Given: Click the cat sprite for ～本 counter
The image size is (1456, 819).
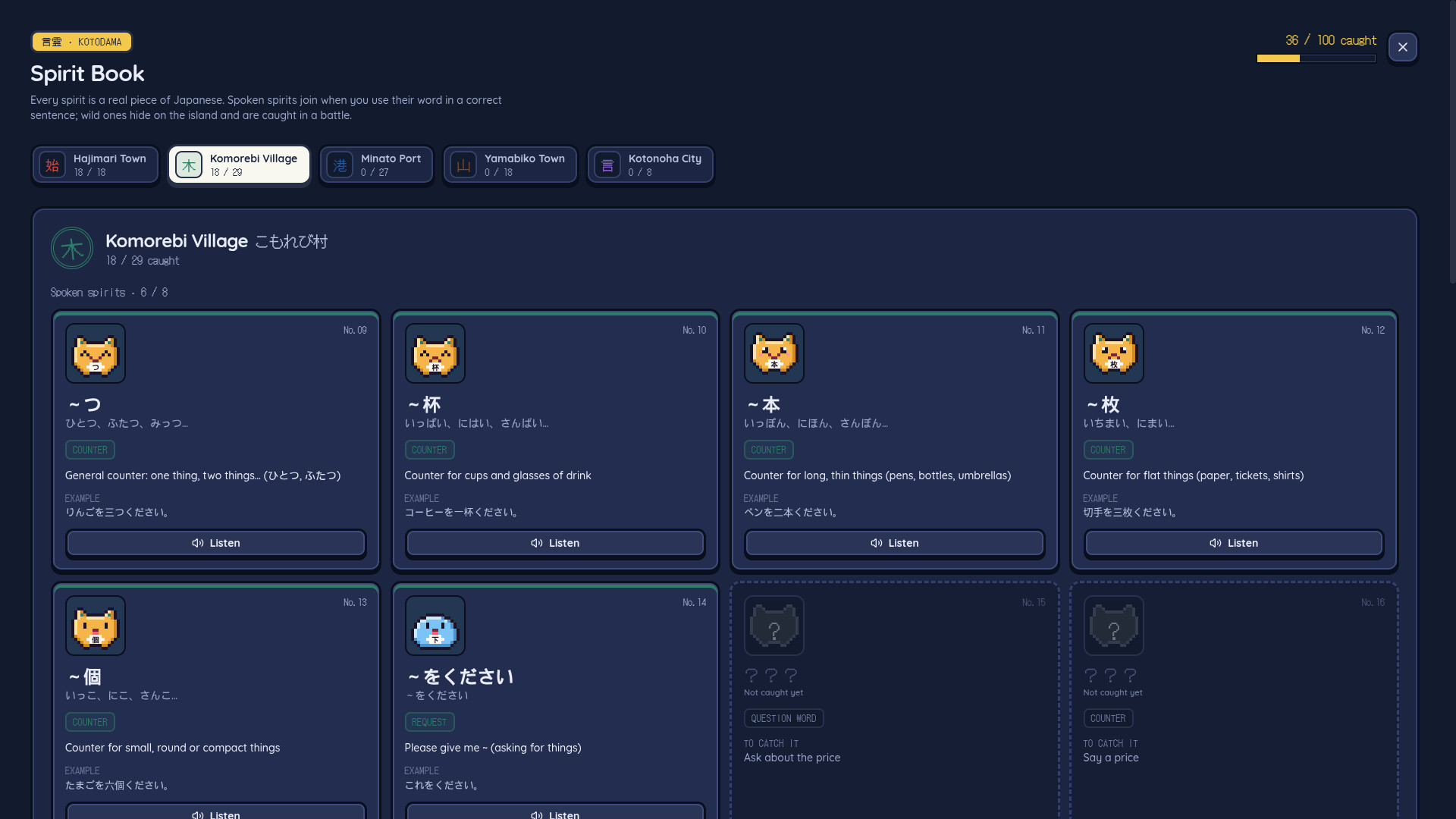Looking at the screenshot, I should [774, 353].
